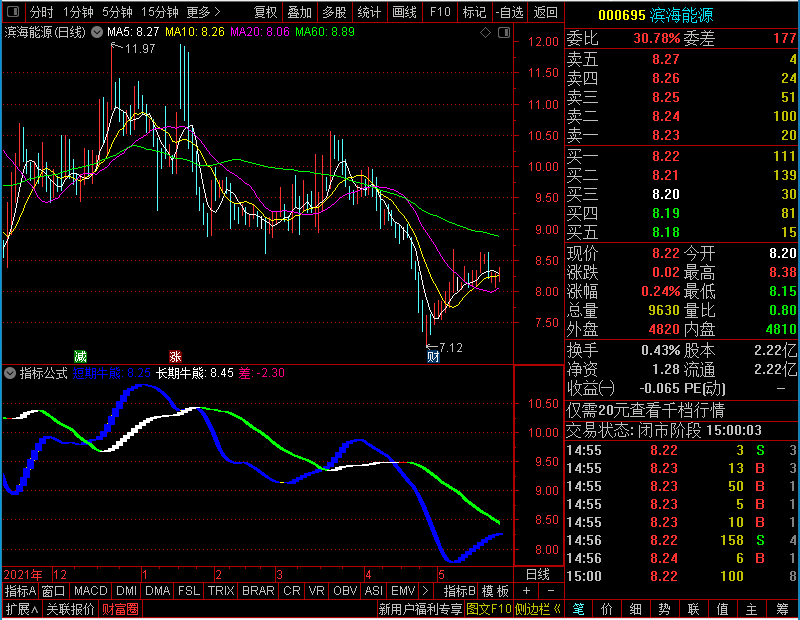Open the 多股 multi-stock view
The width and height of the screenshot is (800, 620).
click(334, 12)
